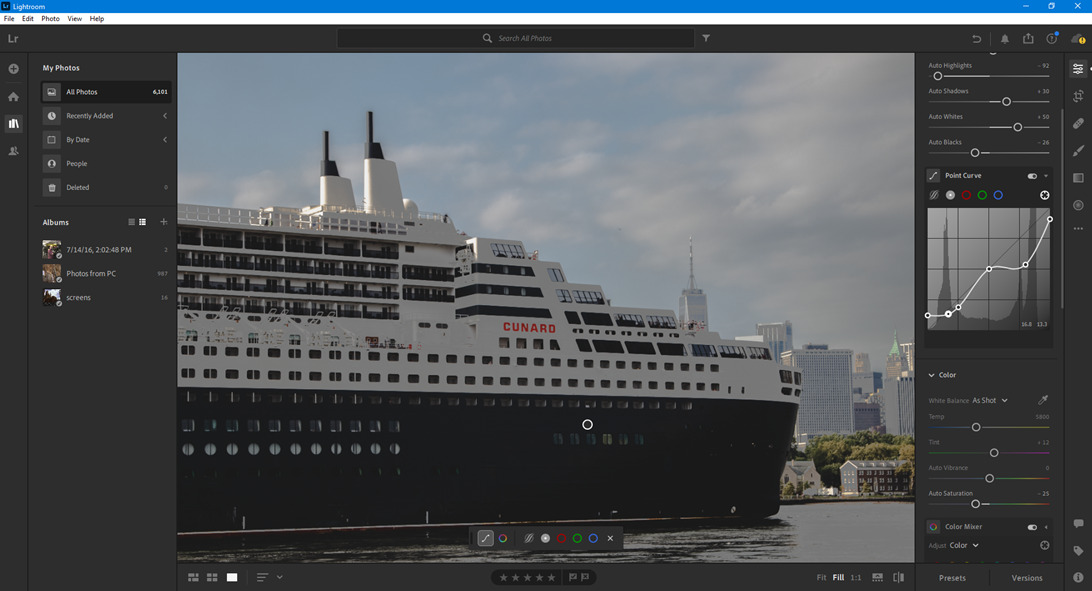Click the Color Mixer target adjustment icon

pyautogui.click(x=1045, y=546)
